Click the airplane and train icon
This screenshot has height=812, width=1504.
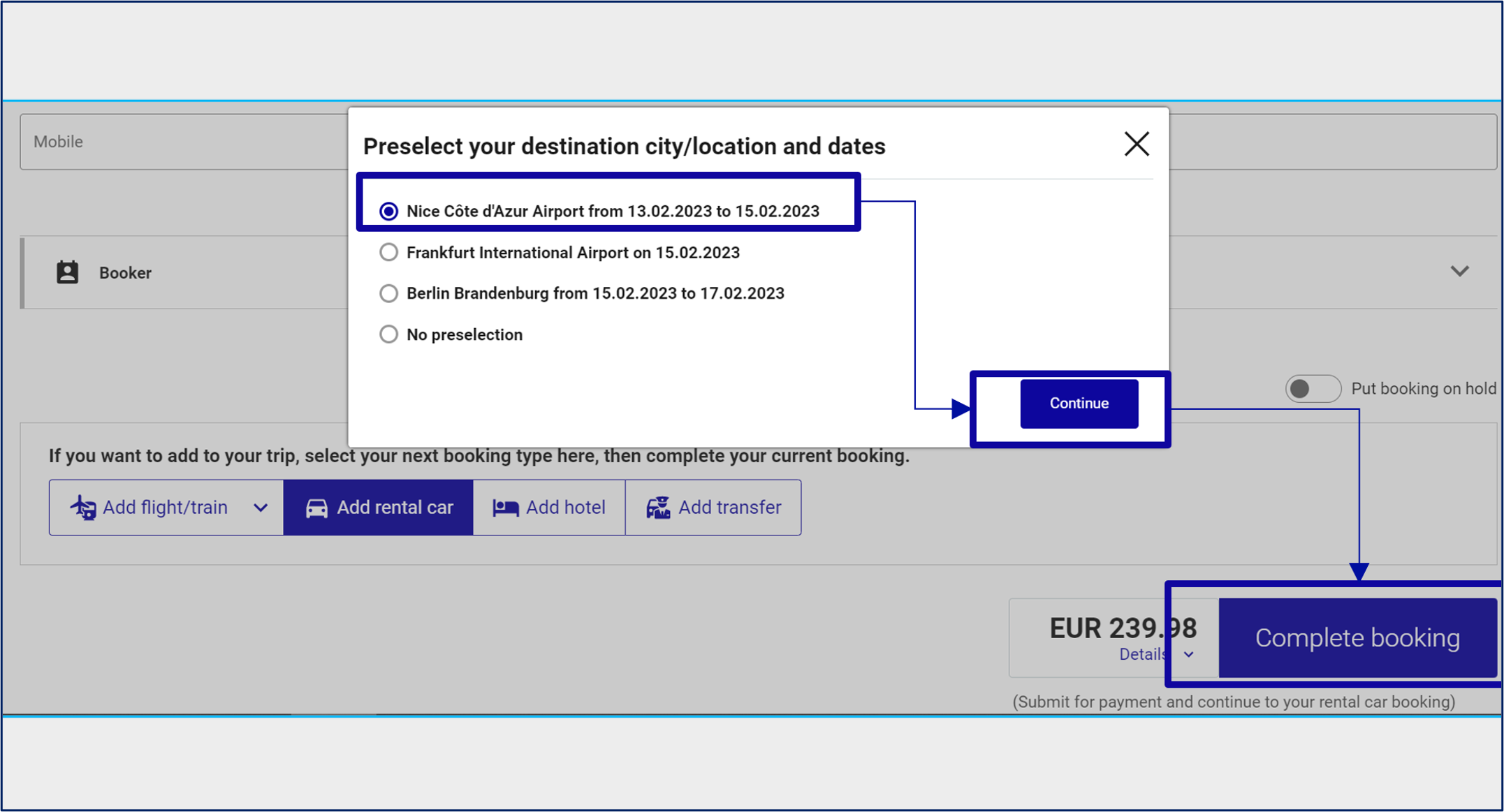83,508
